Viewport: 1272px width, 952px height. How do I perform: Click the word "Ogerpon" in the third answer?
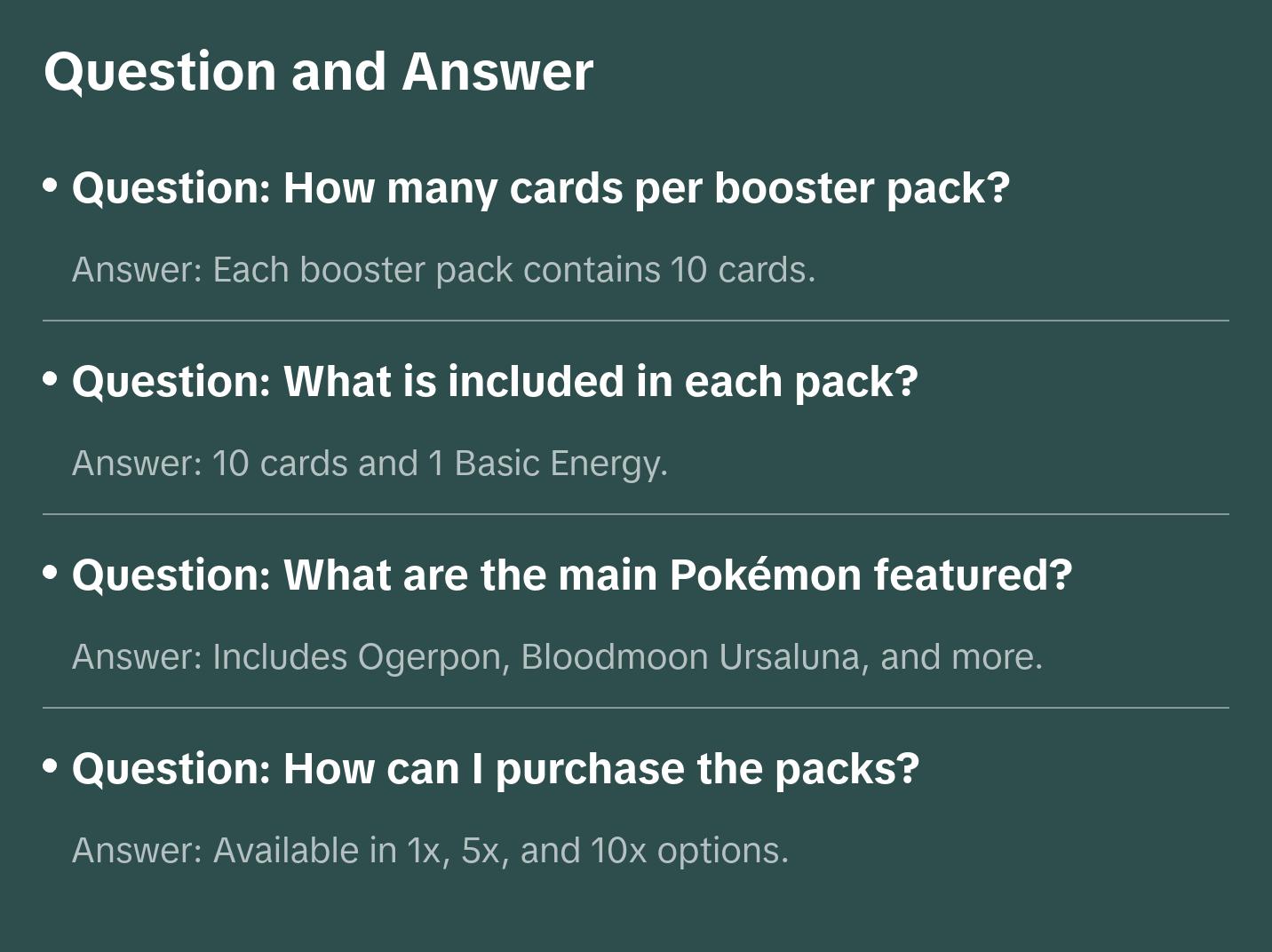433,658
